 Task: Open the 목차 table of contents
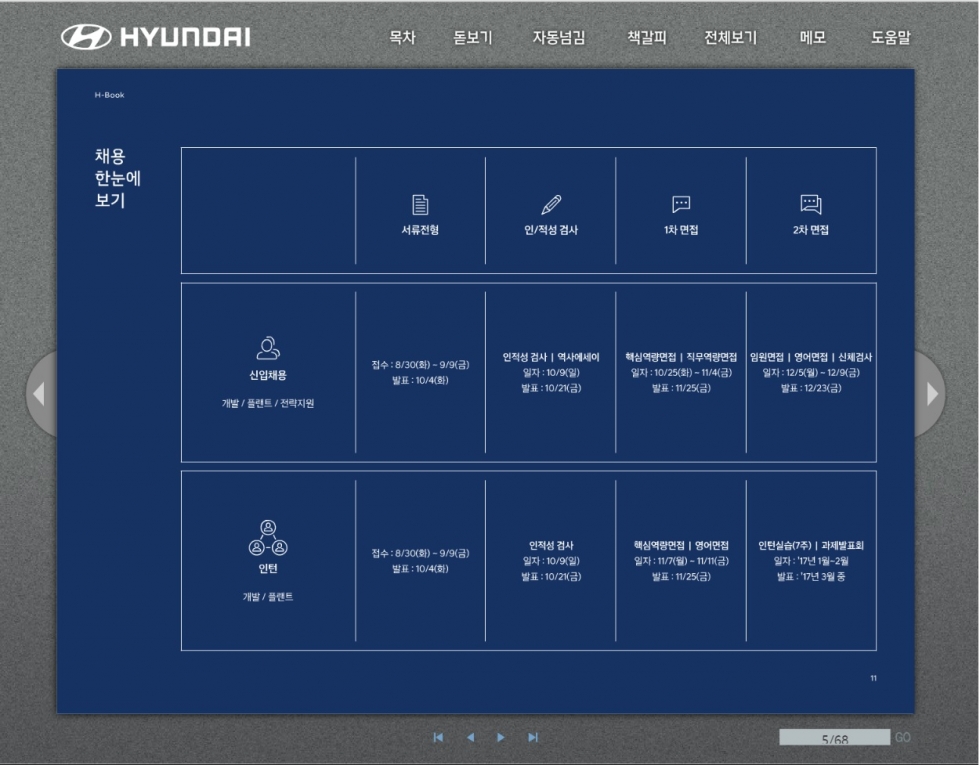[x=402, y=38]
